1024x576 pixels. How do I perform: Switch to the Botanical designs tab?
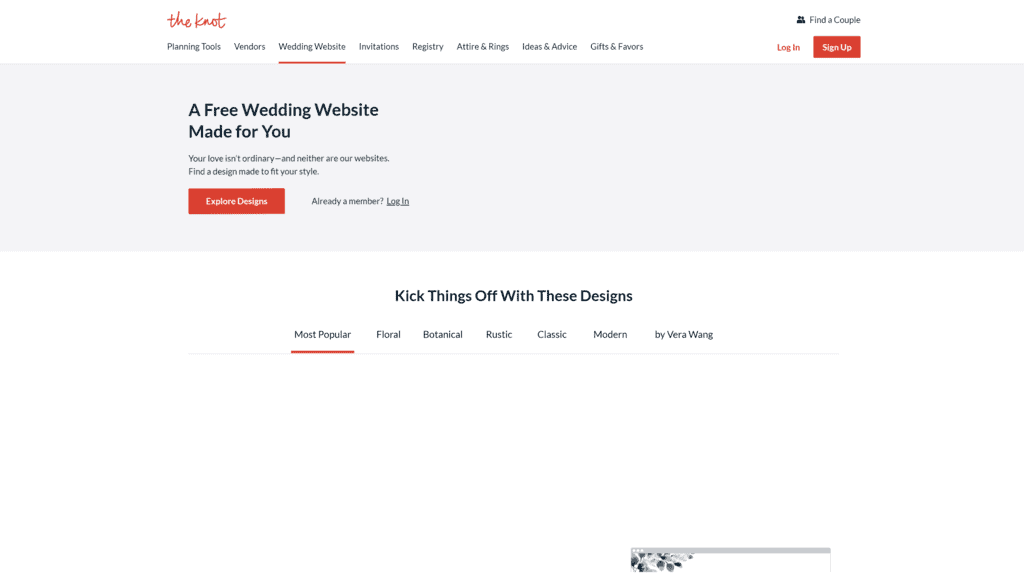point(443,334)
